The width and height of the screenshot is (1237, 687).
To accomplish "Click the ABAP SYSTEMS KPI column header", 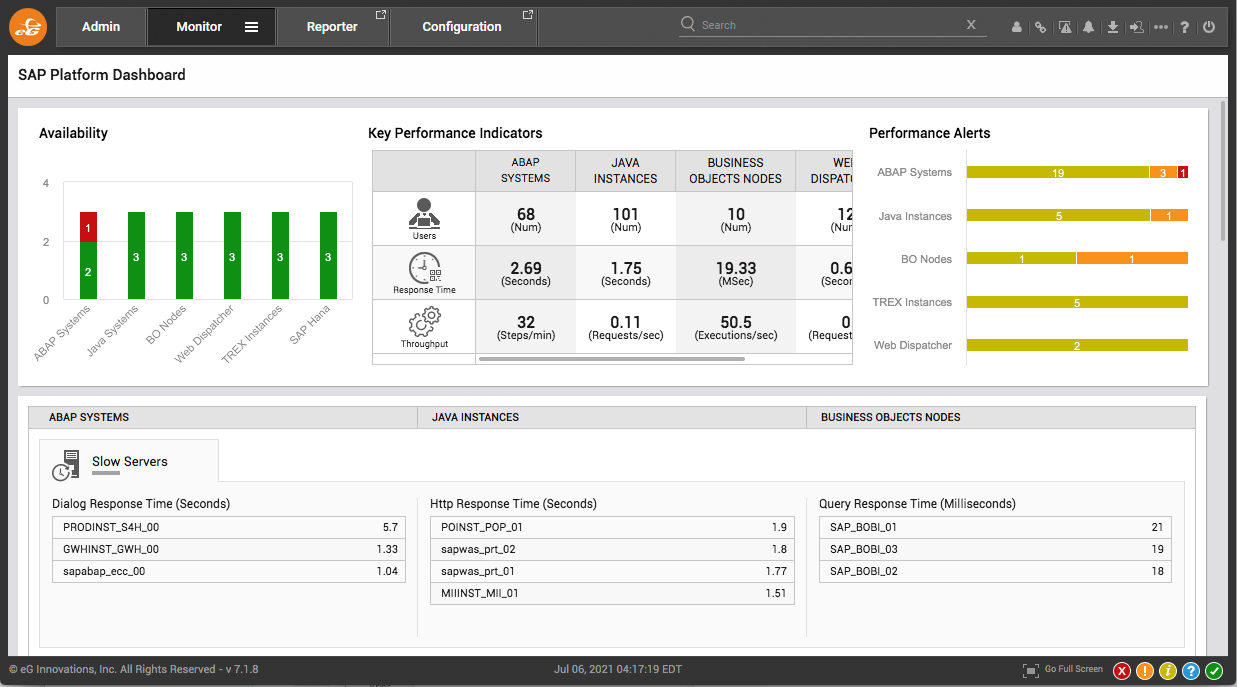I will pos(526,170).
